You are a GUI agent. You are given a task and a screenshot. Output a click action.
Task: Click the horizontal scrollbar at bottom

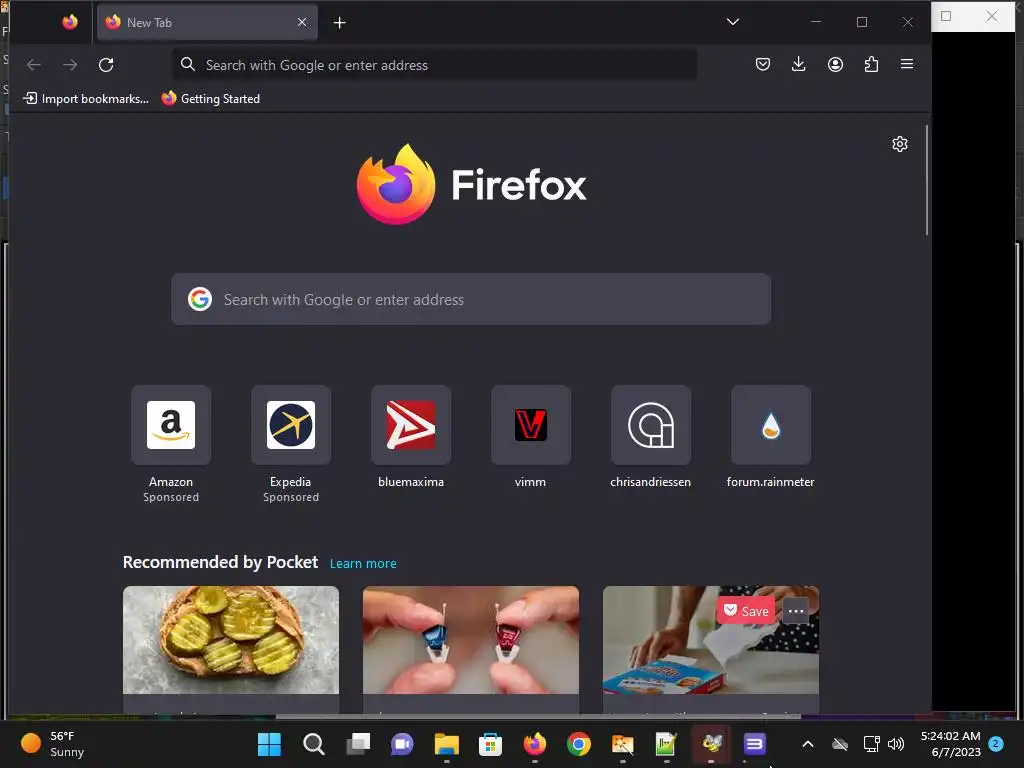[538, 716]
